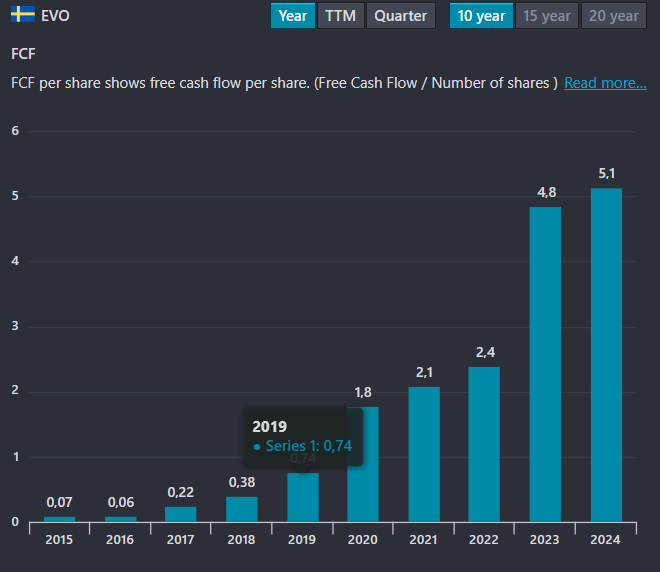Click the 2019 tooltip Series 1 marker
This screenshot has height=572, width=660.
click(257, 447)
